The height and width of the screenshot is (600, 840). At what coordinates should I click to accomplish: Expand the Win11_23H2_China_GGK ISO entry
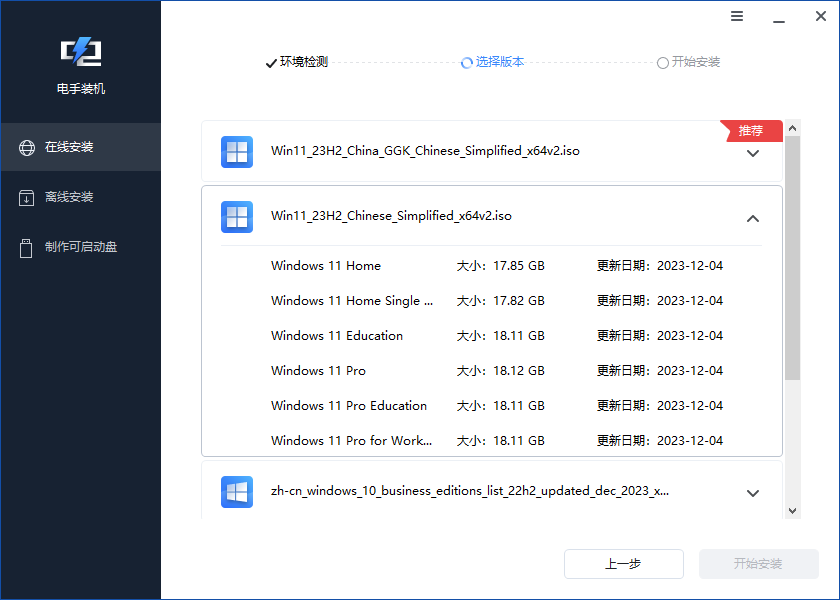point(753,152)
